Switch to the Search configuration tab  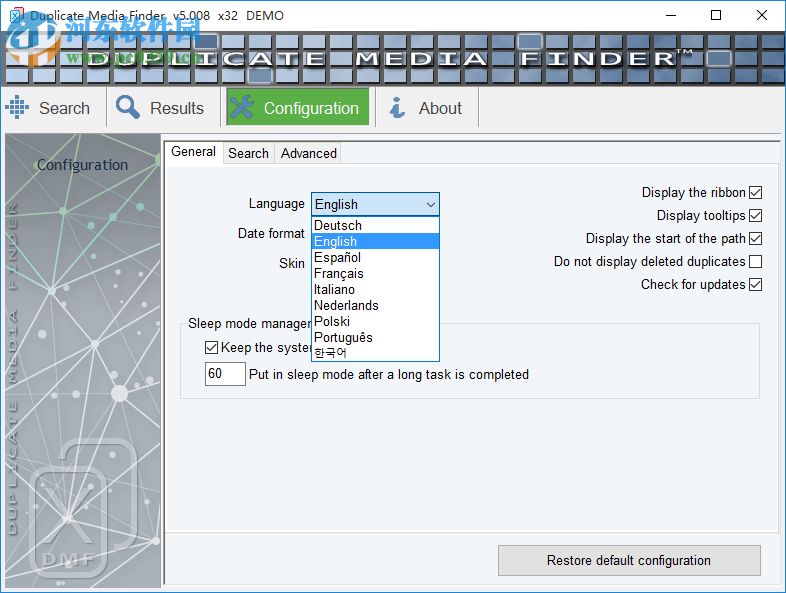click(249, 153)
